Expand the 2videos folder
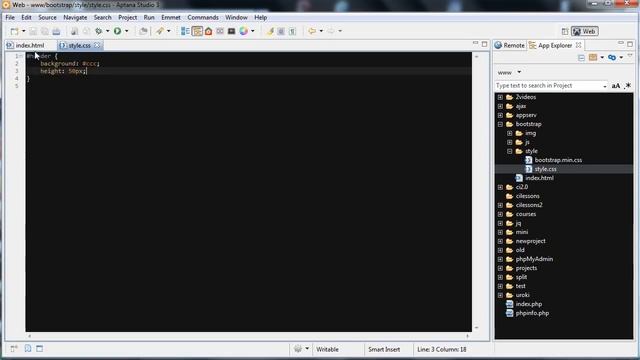 point(500,97)
